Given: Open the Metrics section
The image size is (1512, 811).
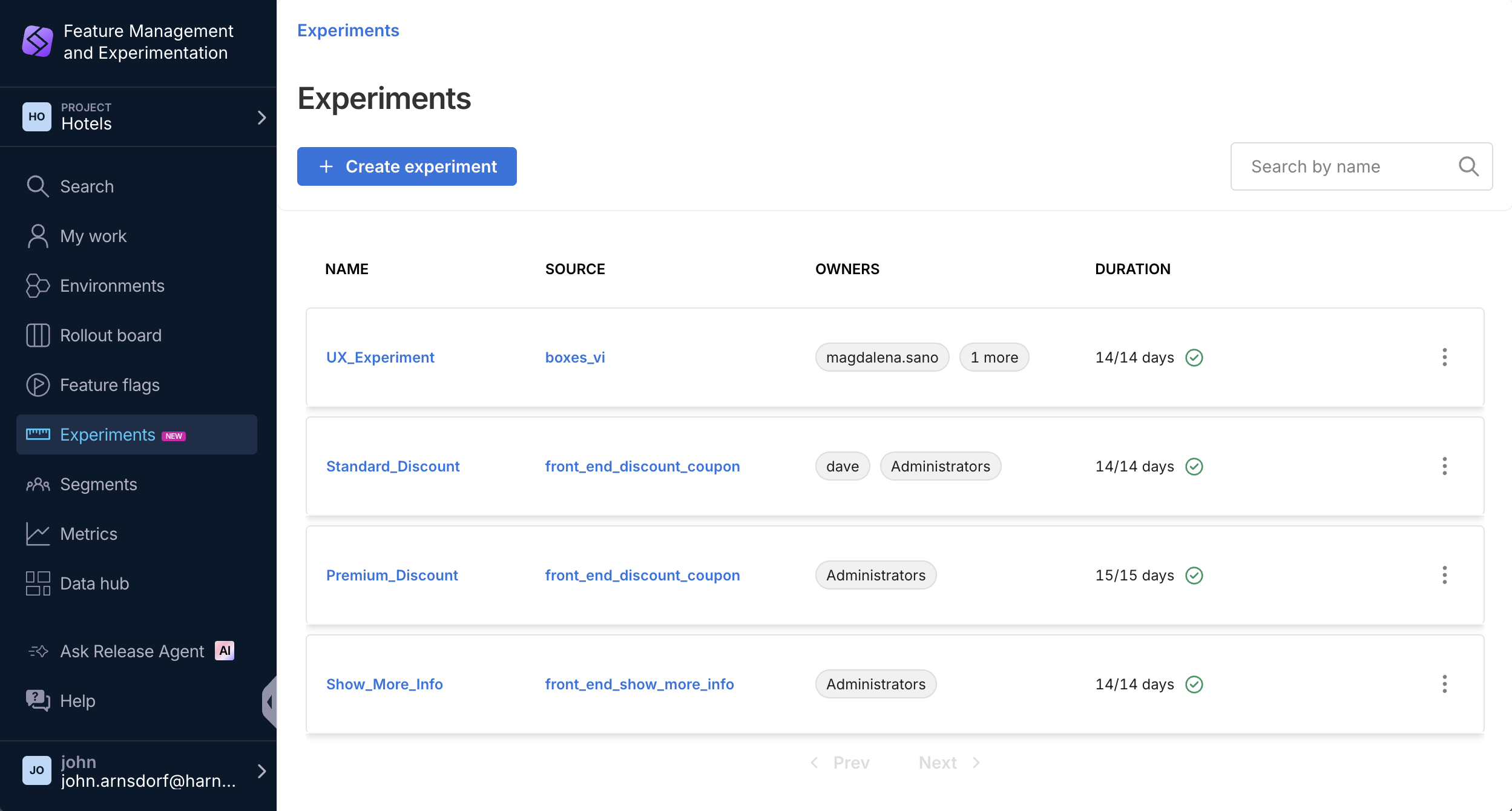Looking at the screenshot, I should [x=88, y=534].
